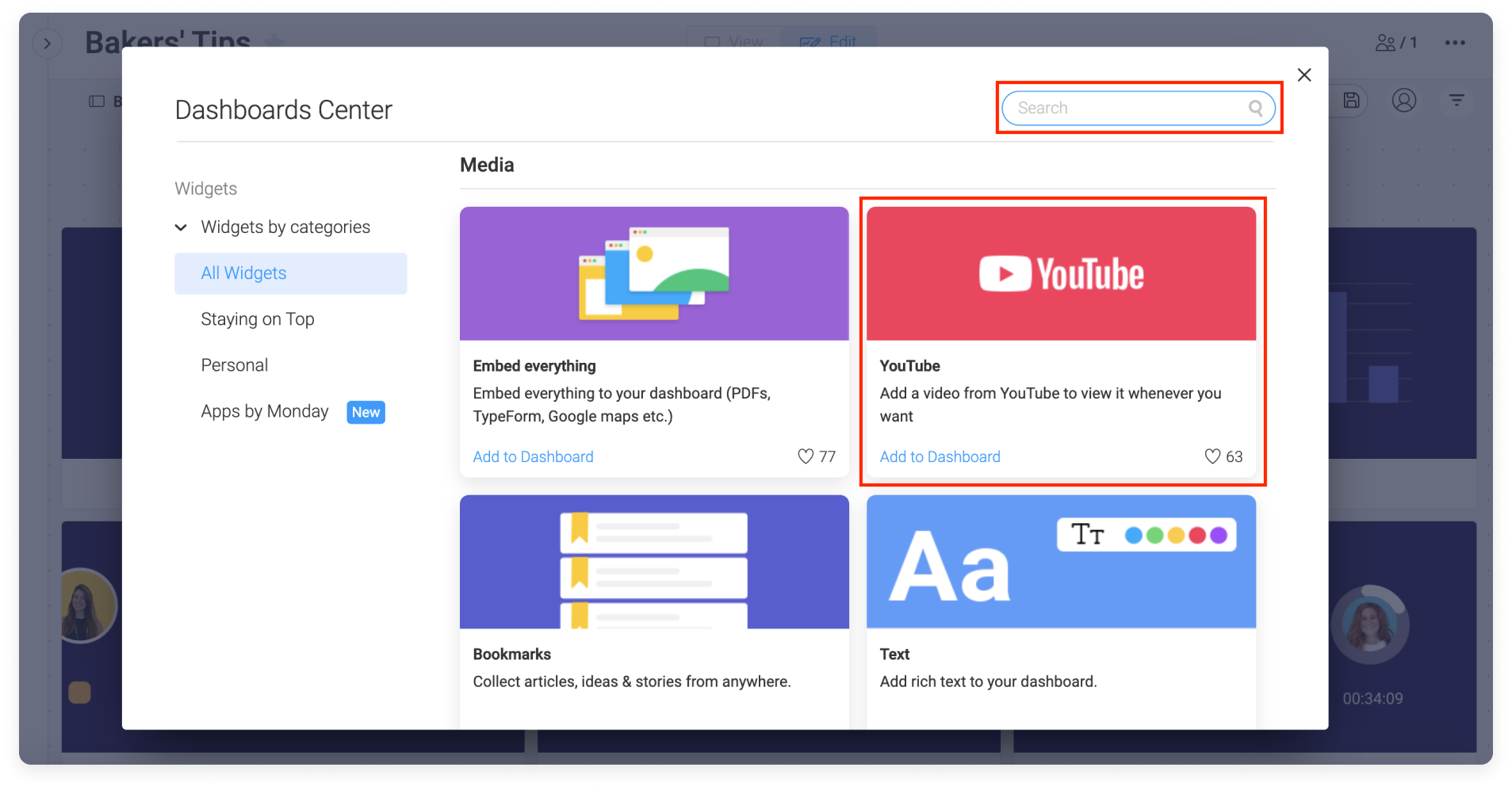Click the Bookmarks widget title
The height and width of the screenshot is (790, 1512).
511,655
